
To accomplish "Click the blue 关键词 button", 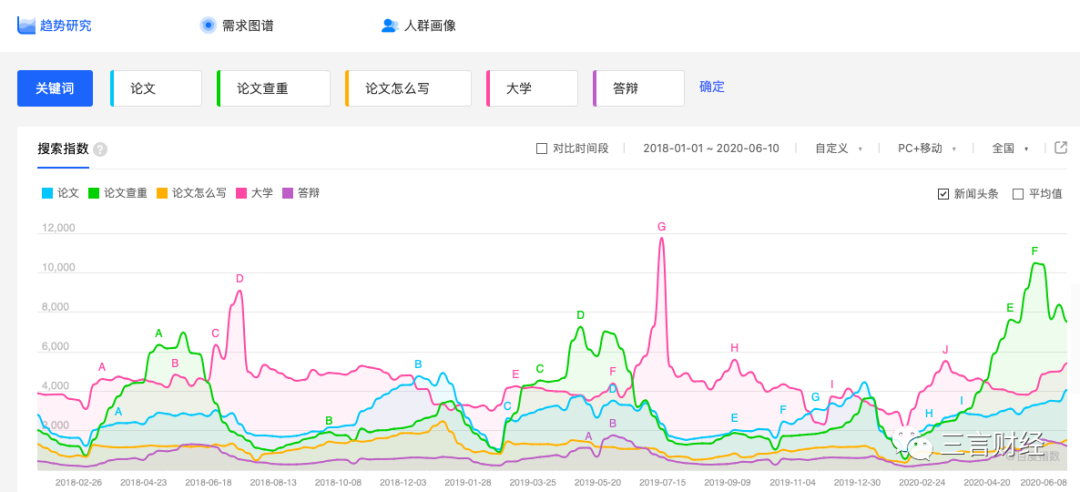I will [x=55, y=88].
